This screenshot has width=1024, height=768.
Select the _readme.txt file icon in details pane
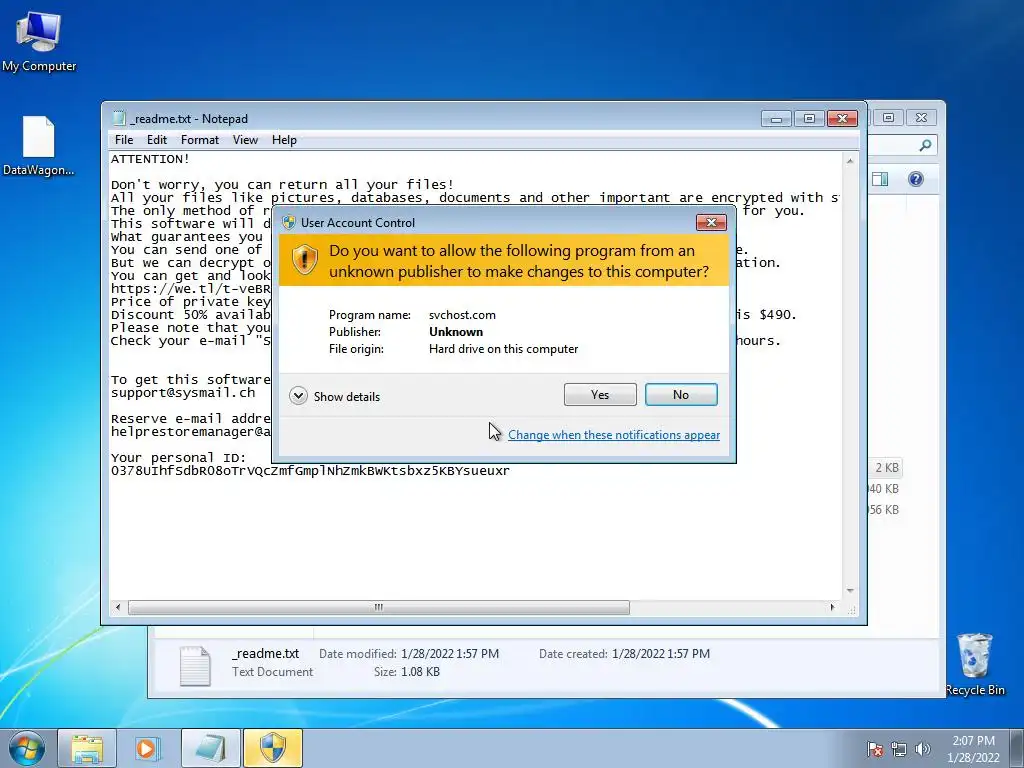pyautogui.click(x=195, y=665)
